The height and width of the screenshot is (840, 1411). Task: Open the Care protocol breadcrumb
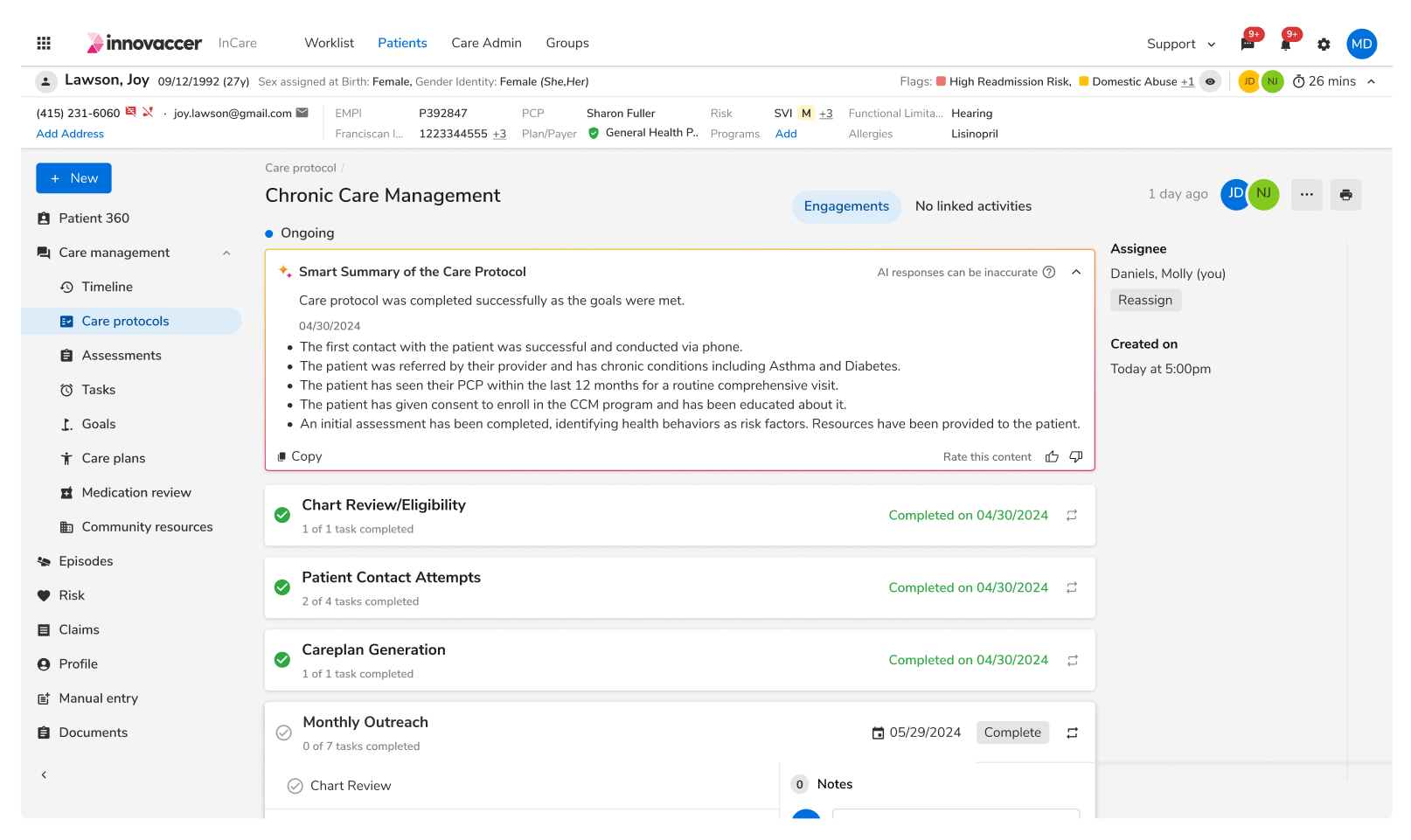tap(301, 168)
